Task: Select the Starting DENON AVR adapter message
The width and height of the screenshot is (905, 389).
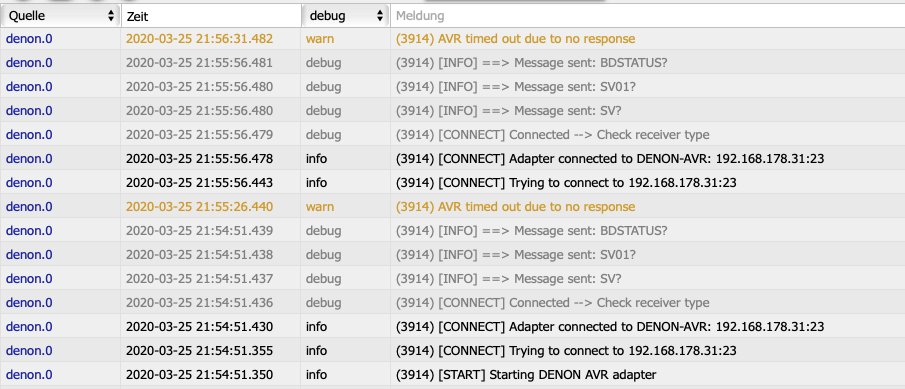Action: coord(526,375)
